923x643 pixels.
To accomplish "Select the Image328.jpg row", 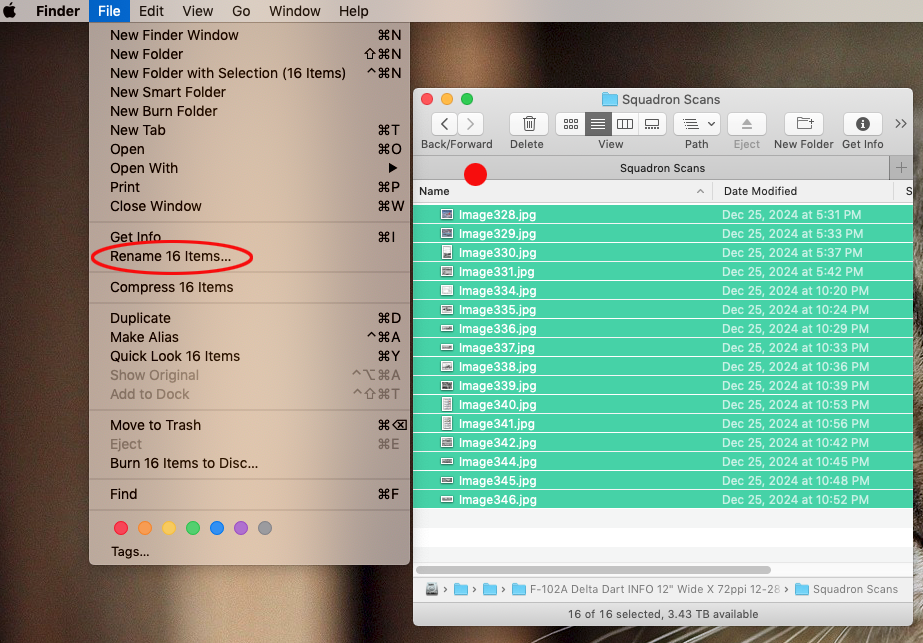I will [x=663, y=214].
